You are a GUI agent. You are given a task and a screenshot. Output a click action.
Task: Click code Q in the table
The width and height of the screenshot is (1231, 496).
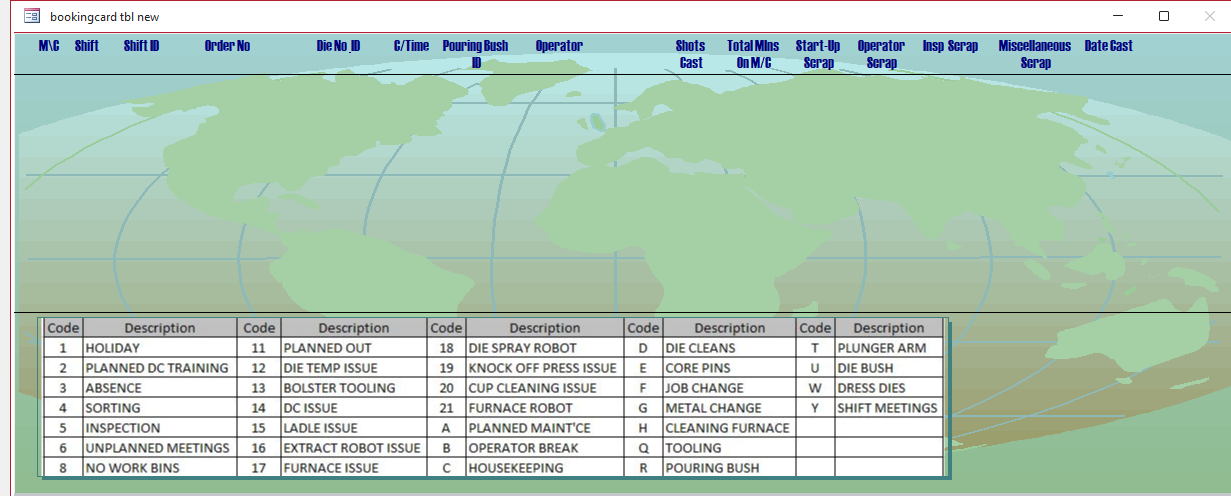pyautogui.click(x=643, y=448)
